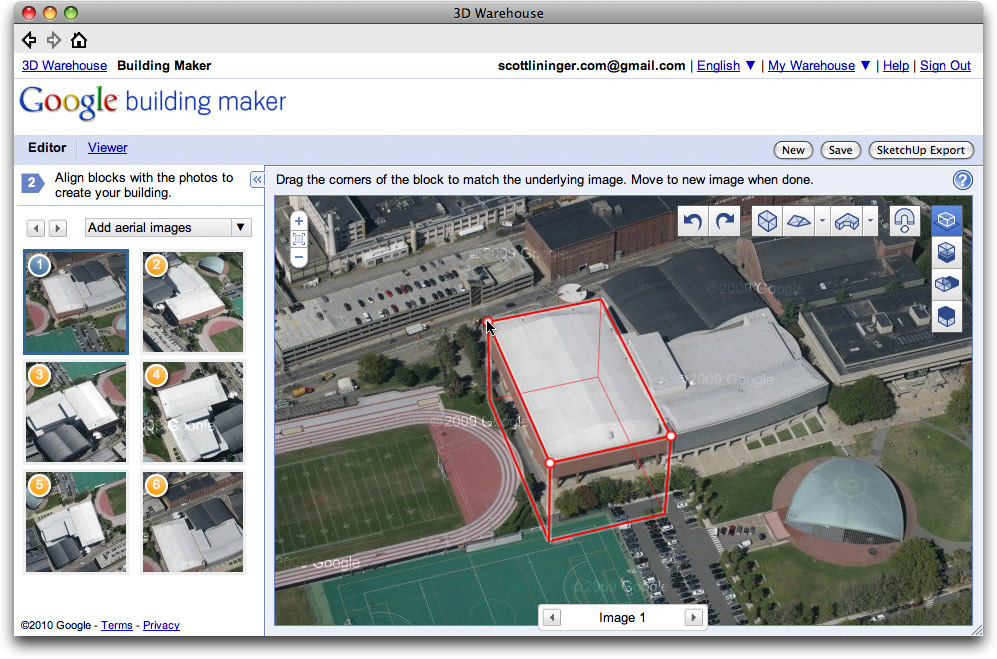Show previous thumbnail set arrow
The height and width of the screenshot is (659, 997).
coord(36,228)
